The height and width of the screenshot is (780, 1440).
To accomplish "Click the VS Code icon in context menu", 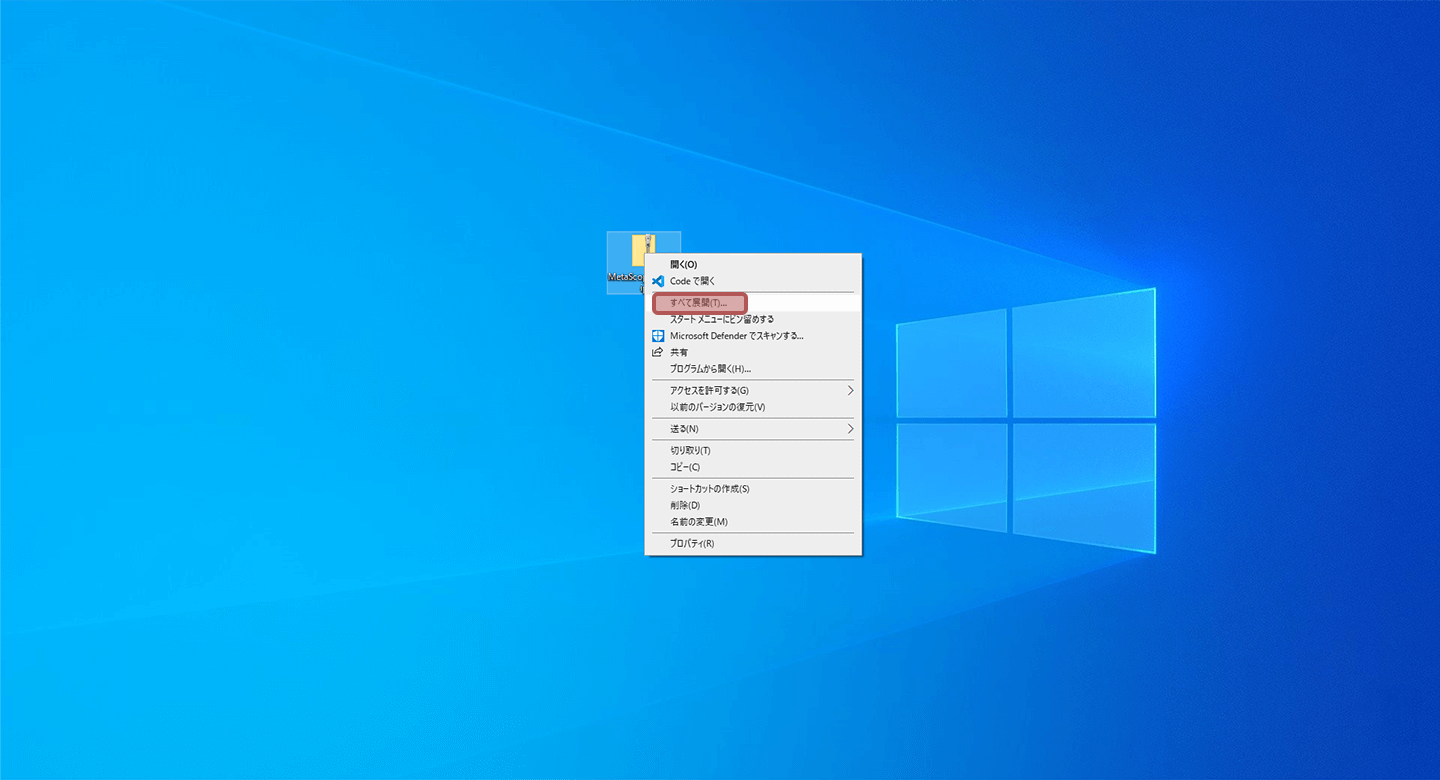I will point(658,281).
